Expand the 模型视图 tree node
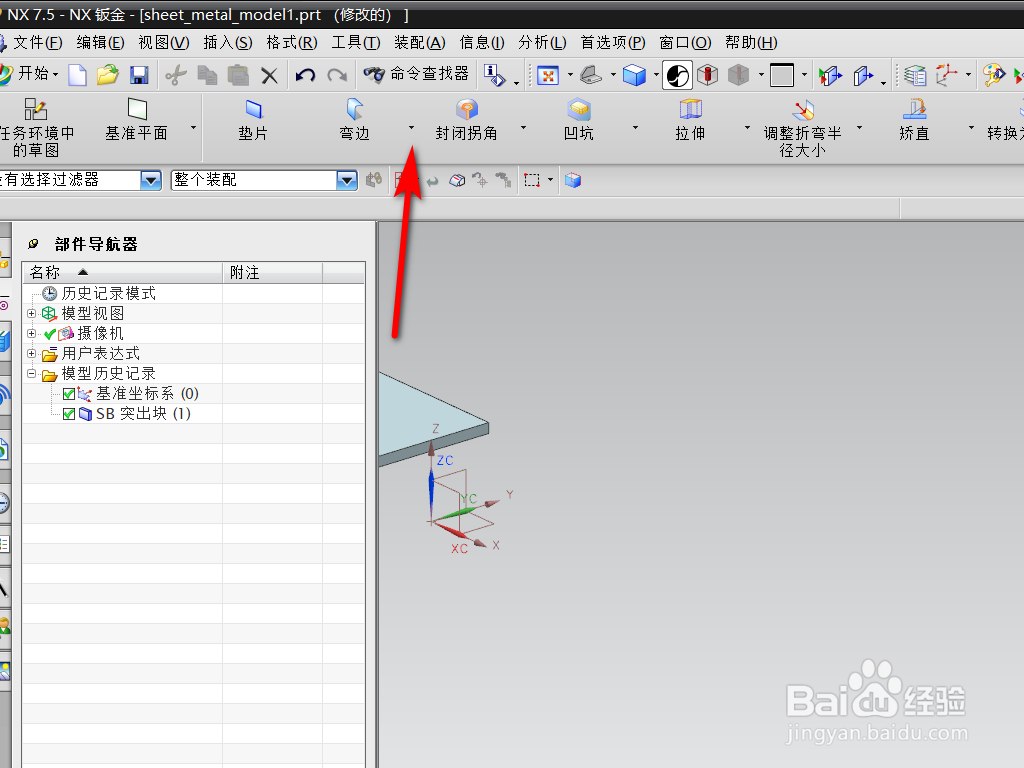1024x768 pixels. (31, 313)
